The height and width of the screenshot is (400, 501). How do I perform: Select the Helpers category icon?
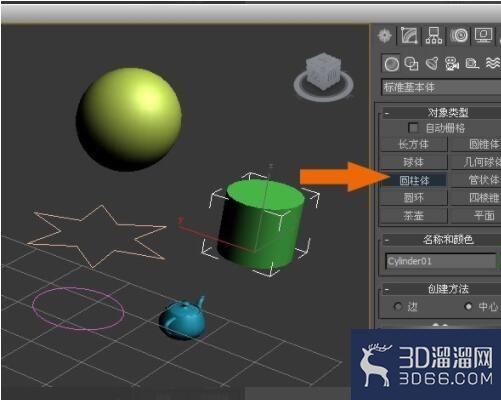[472, 64]
